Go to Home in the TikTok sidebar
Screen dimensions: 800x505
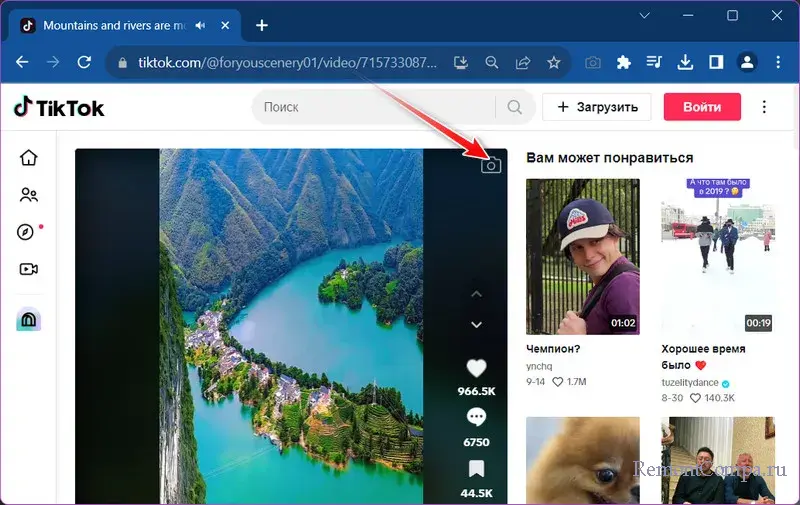pyautogui.click(x=28, y=158)
